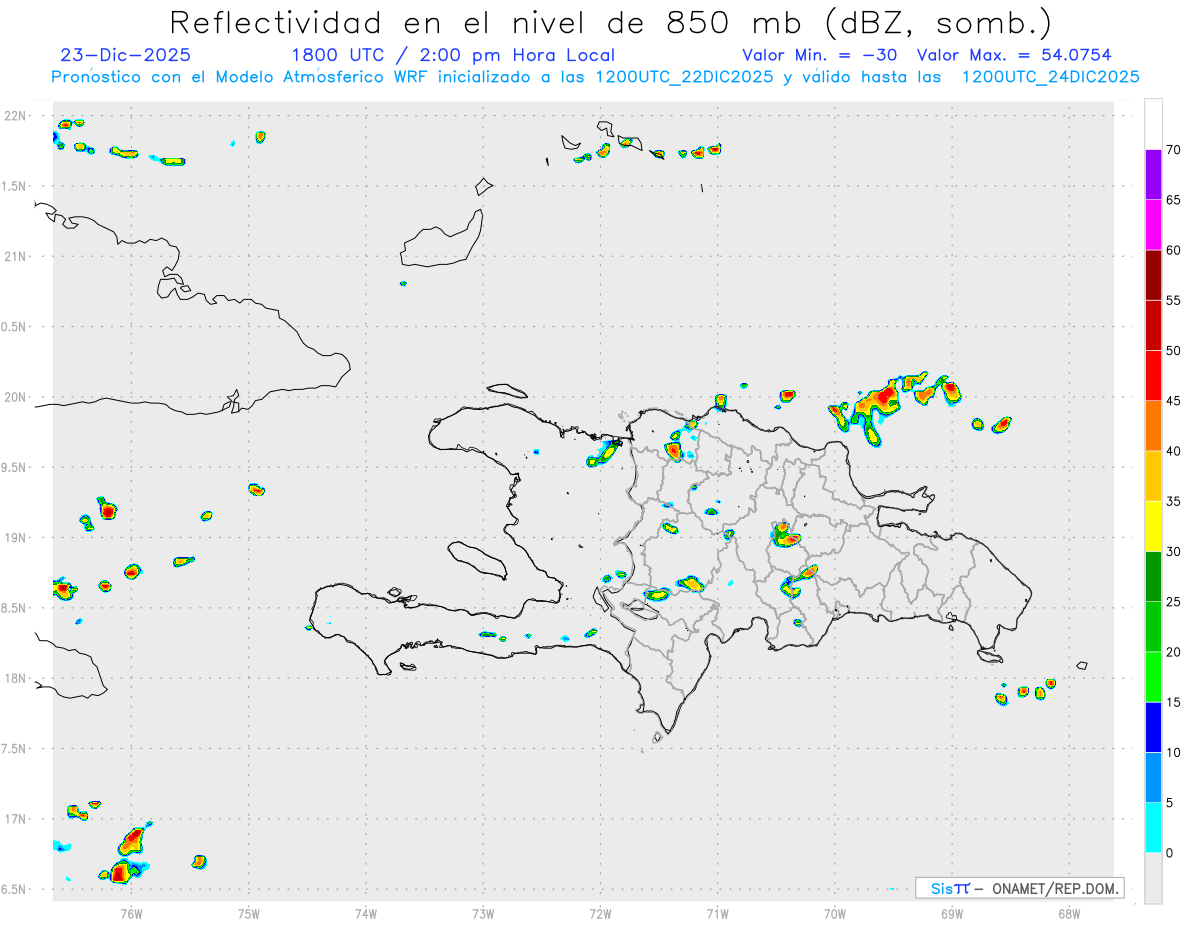
Task: Pick the magenta 60-65 dBZ colorbar segment
Action: click(1153, 225)
